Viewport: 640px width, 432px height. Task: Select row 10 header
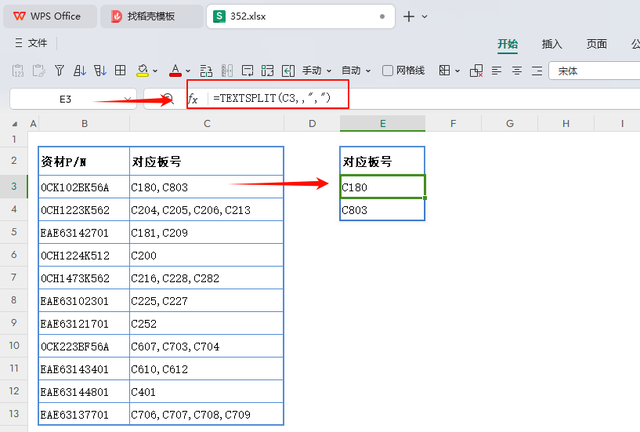[14, 346]
